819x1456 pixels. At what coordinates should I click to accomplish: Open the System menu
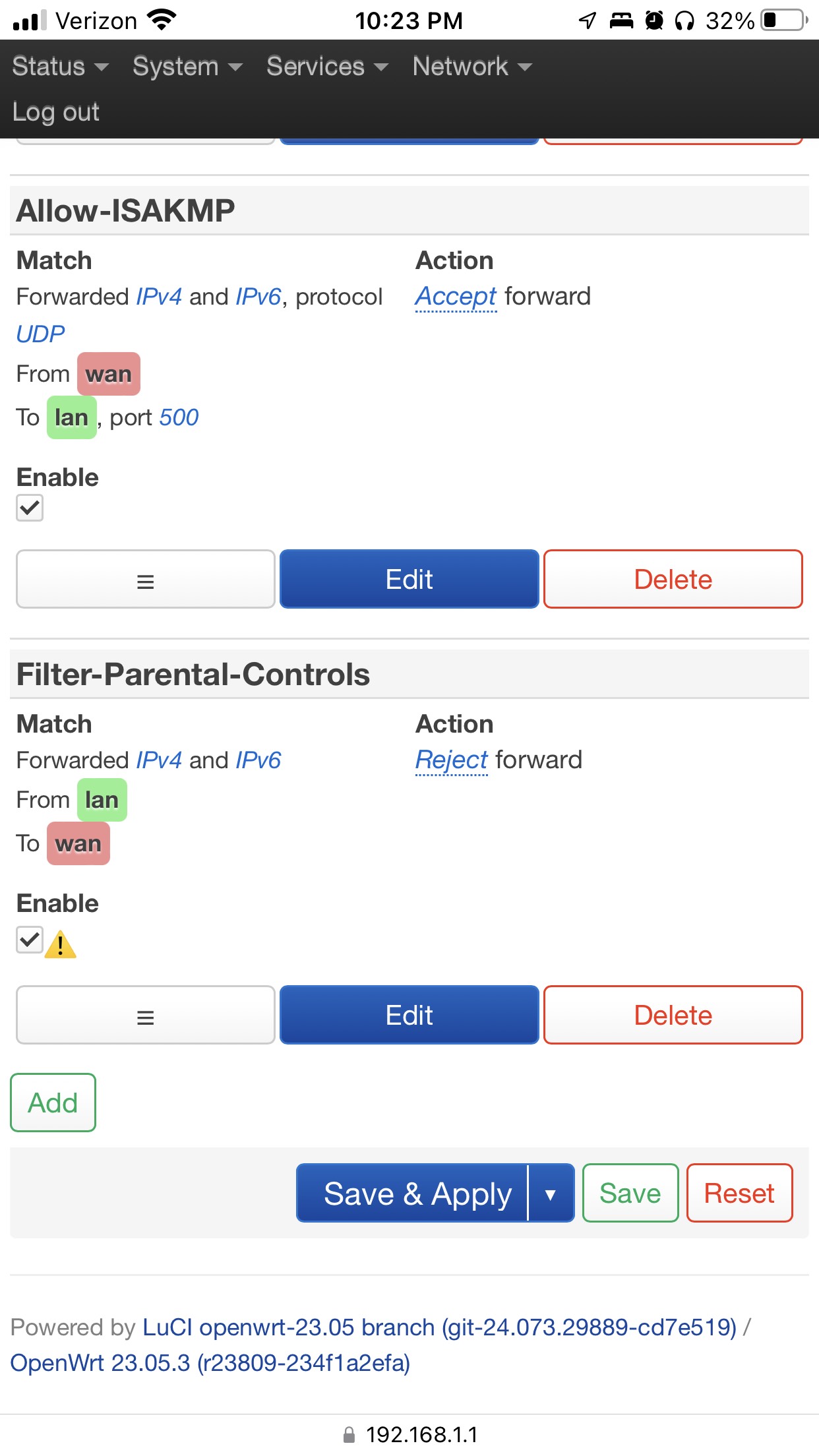pos(187,66)
